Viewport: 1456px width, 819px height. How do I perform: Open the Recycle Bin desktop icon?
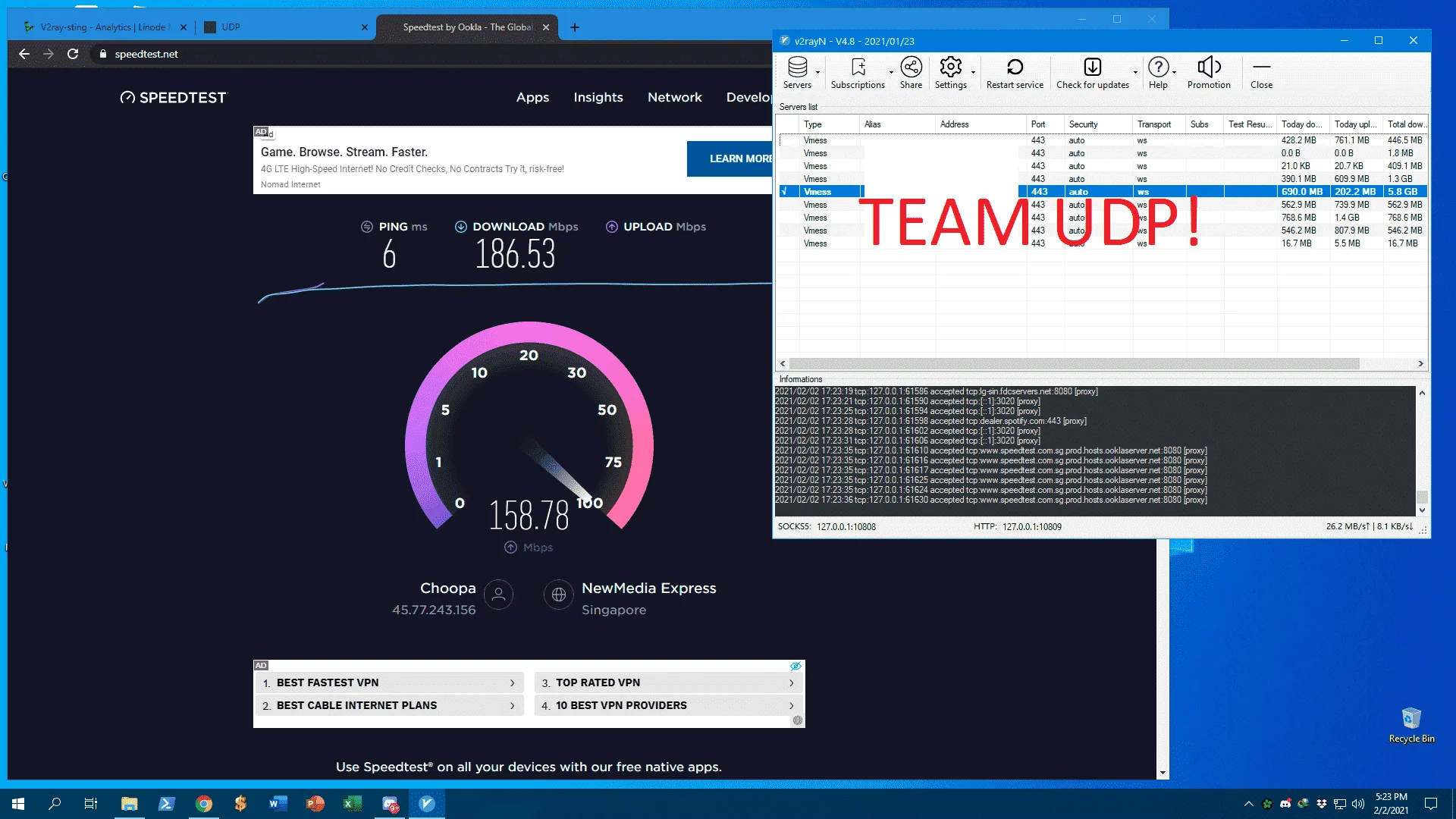[1411, 725]
